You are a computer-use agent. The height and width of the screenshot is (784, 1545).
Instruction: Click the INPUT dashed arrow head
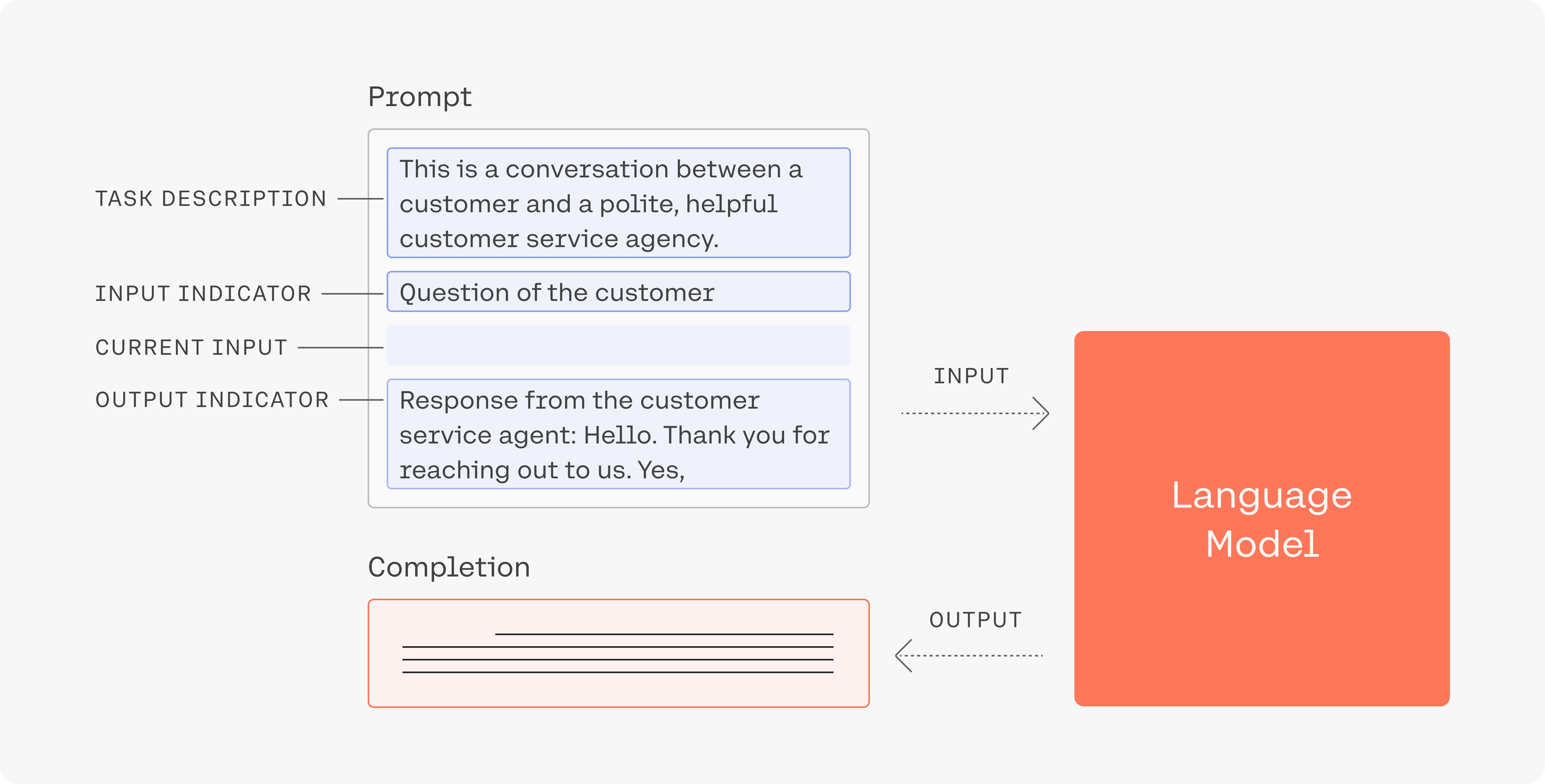(1041, 414)
